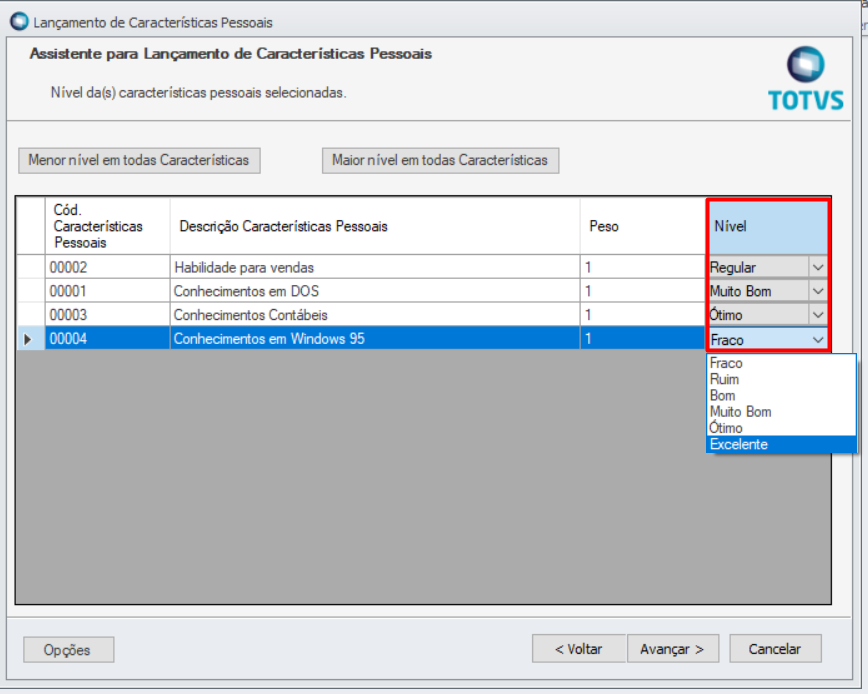
Task: Click the TOTVS logo
Action: coord(805,79)
